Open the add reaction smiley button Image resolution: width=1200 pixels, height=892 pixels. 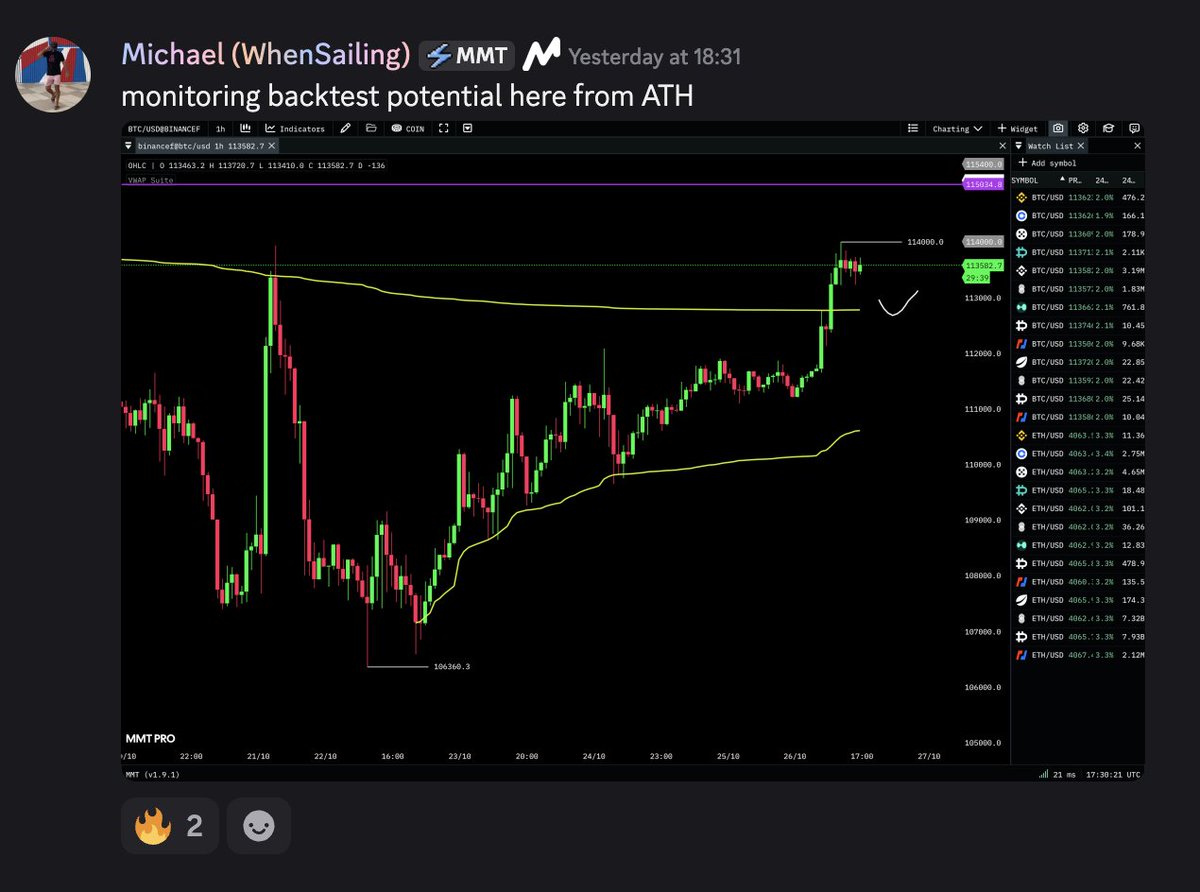coord(259,826)
